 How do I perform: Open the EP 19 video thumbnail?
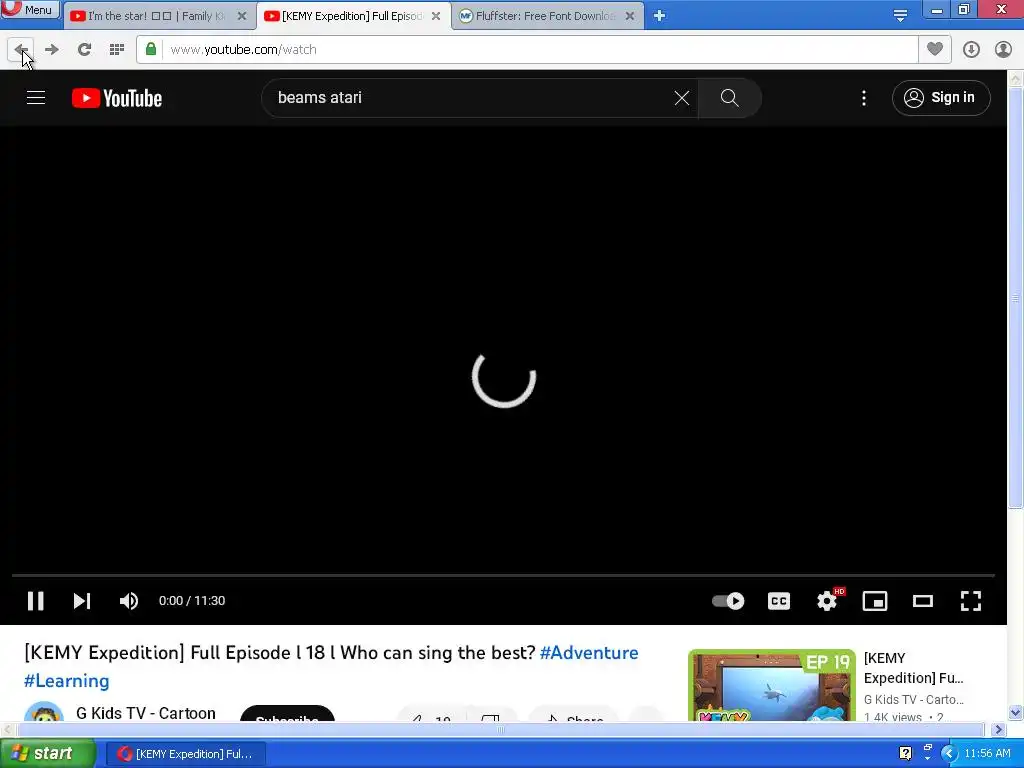[771, 685]
